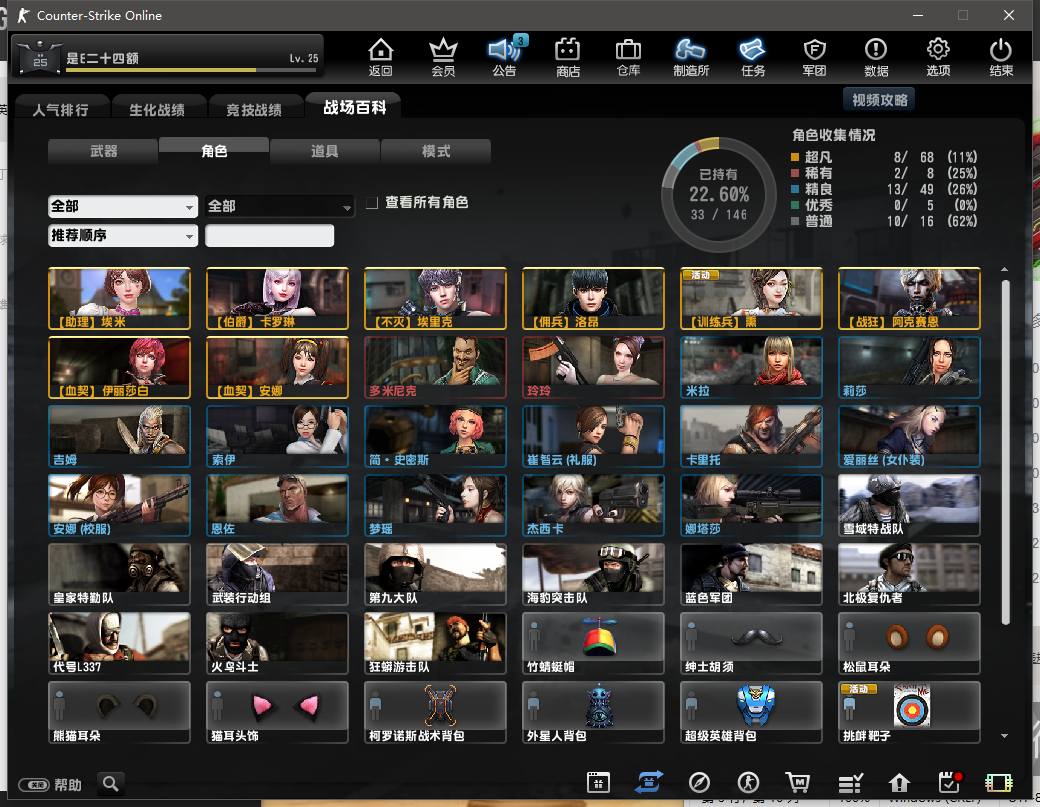The width and height of the screenshot is (1040, 807).
Task: Open 返回 home icon in top bar
Action: click(381, 56)
